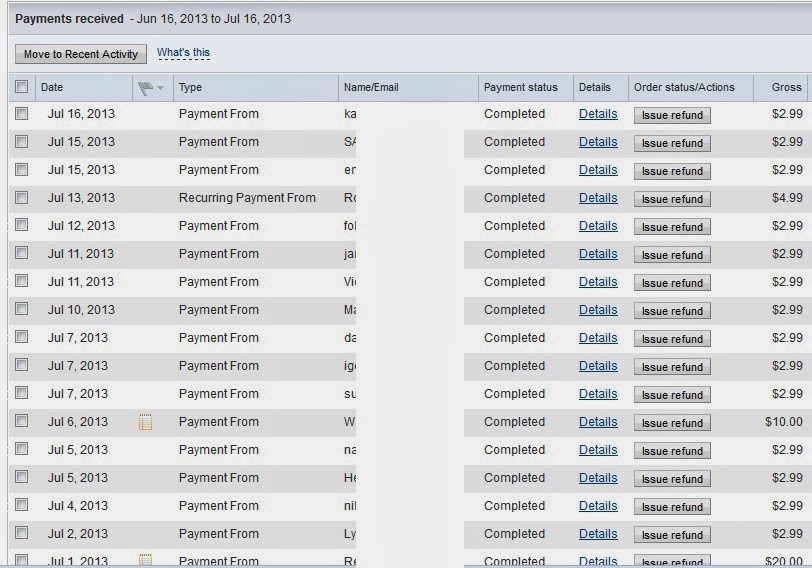Tick the checkbox for the Jul 6 $10.00 payment
This screenshot has height=568, width=812.
point(22,422)
